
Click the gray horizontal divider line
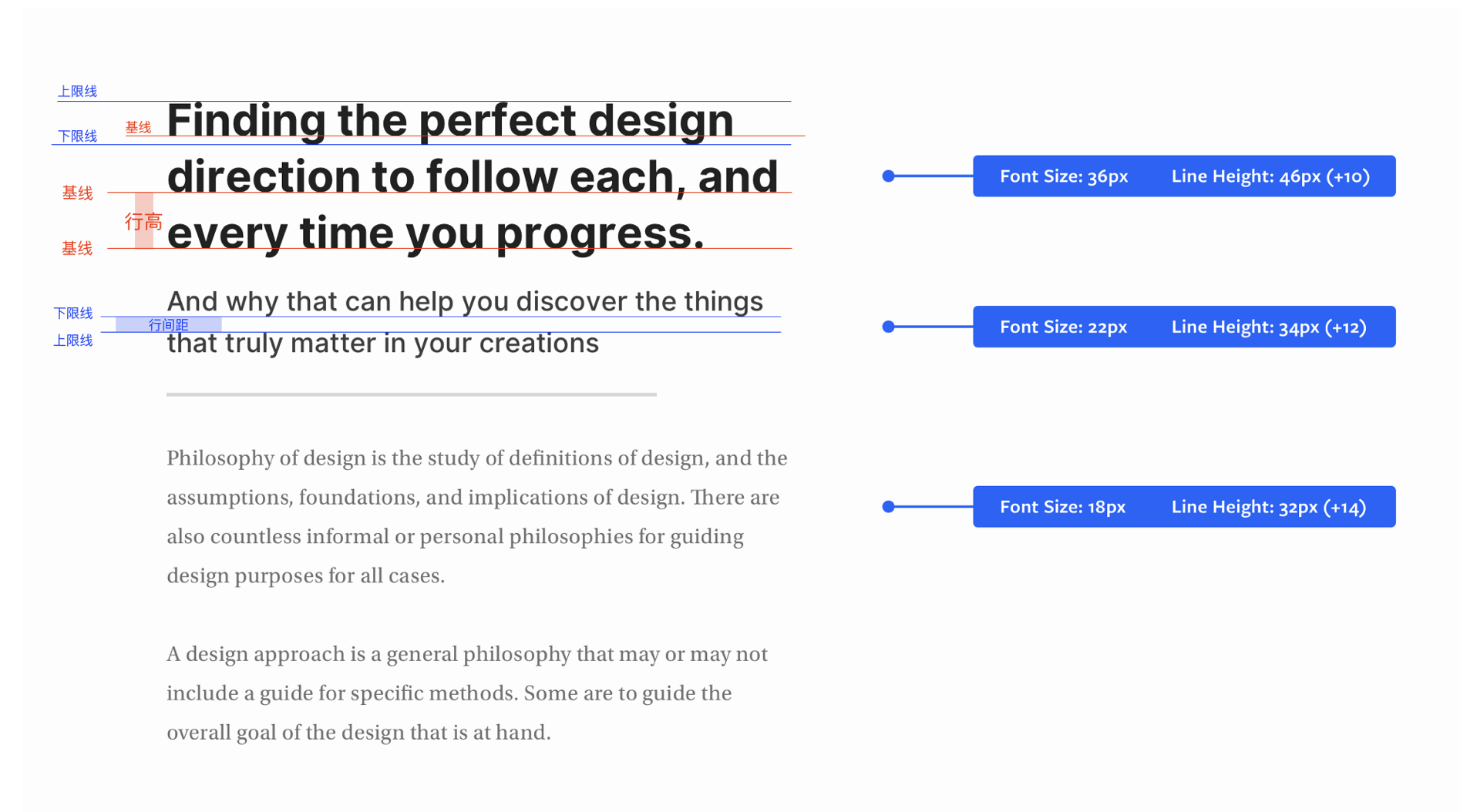tap(411, 394)
